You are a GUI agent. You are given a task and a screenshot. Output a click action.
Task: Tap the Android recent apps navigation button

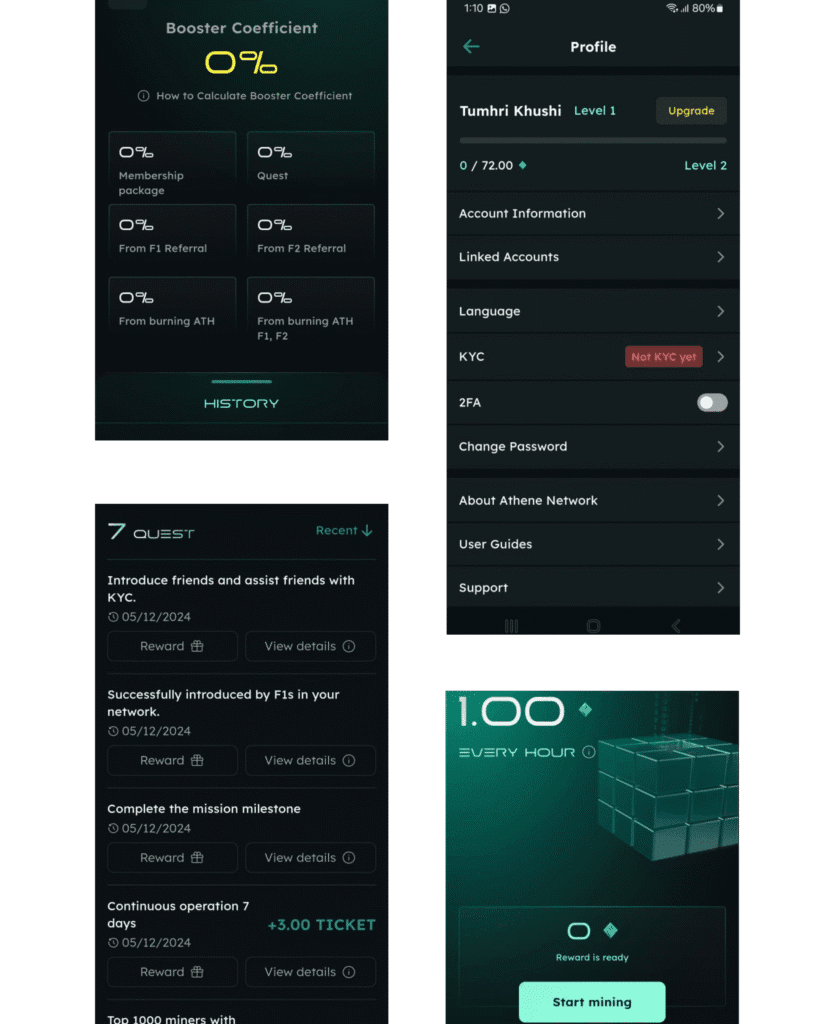pyautogui.click(x=511, y=625)
